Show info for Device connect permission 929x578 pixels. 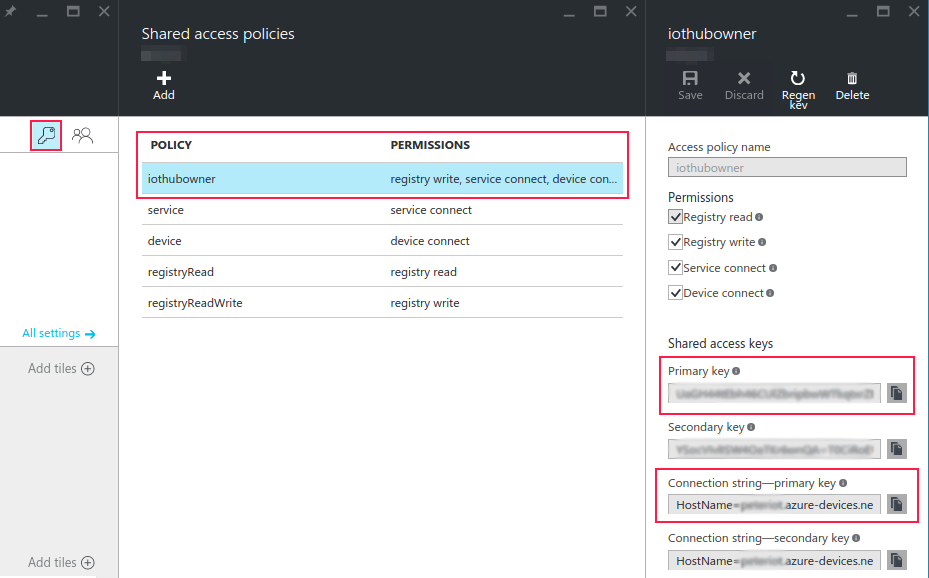coord(770,293)
